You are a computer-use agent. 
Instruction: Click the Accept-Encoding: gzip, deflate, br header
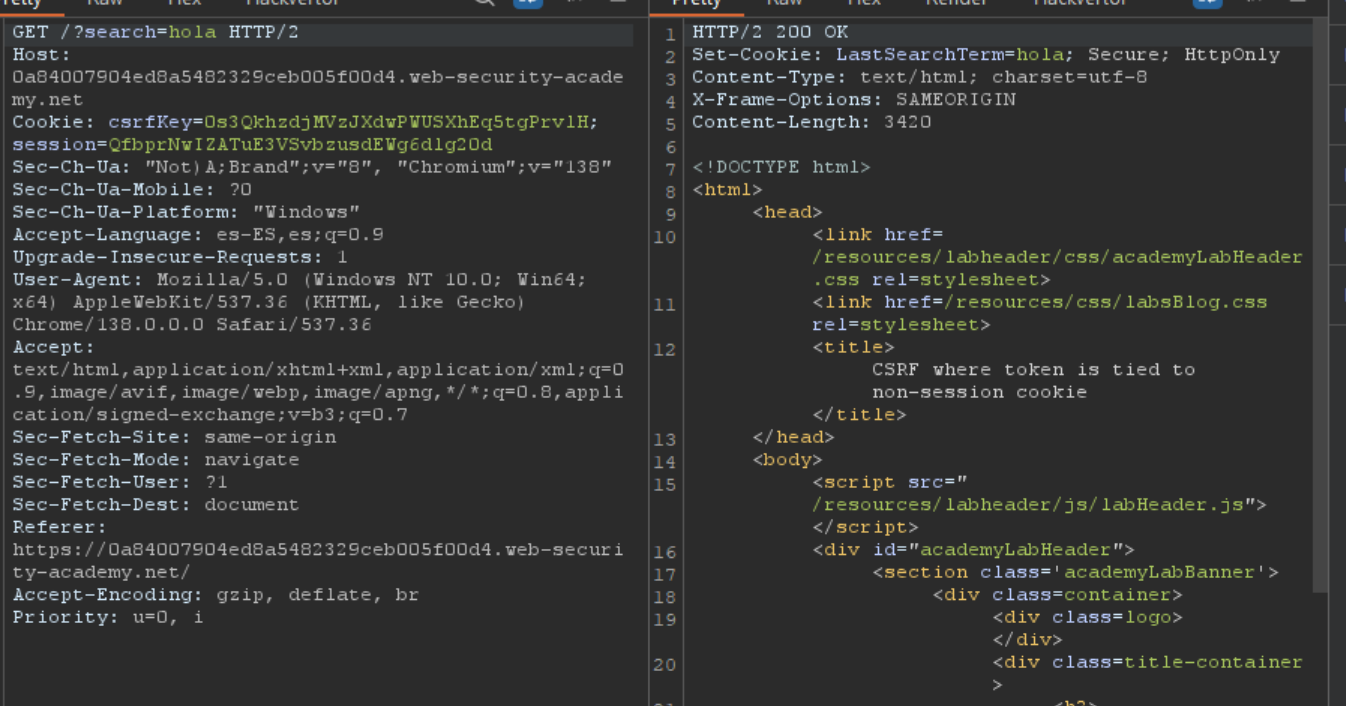coord(216,595)
